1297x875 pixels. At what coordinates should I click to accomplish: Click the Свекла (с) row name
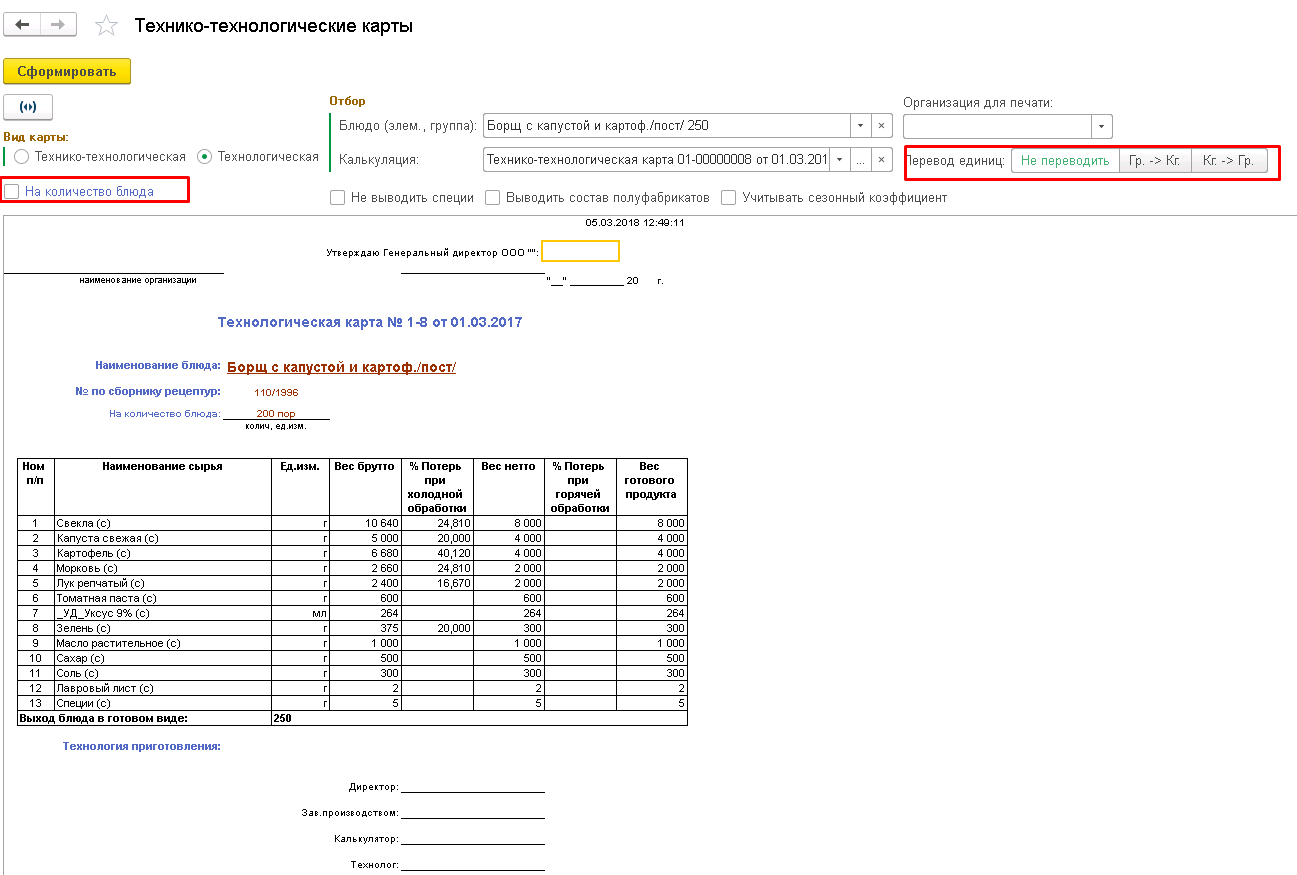point(163,523)
